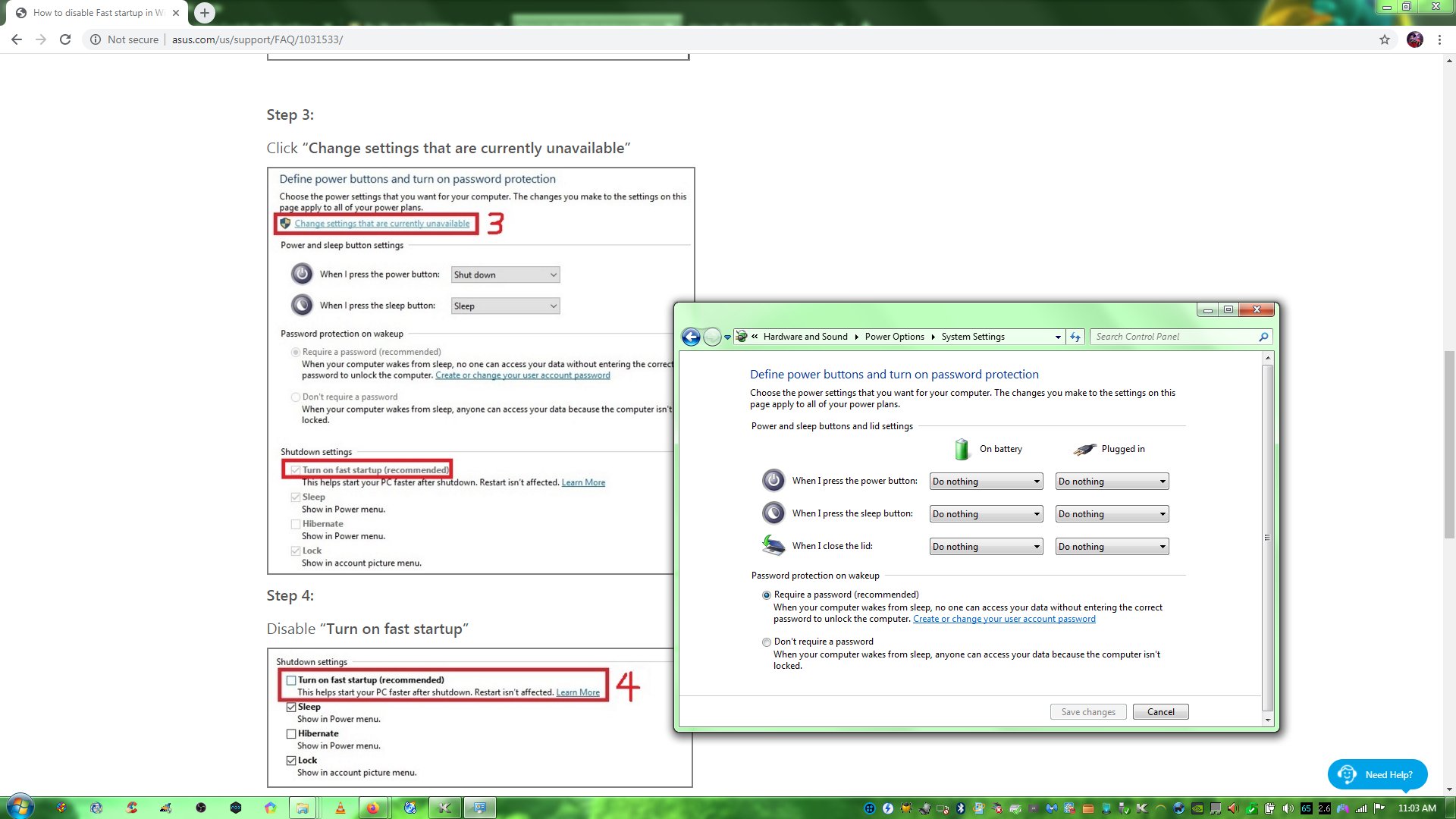Open the volume slider from the system tray
1456x819 pixels.
coord(1288,808)
